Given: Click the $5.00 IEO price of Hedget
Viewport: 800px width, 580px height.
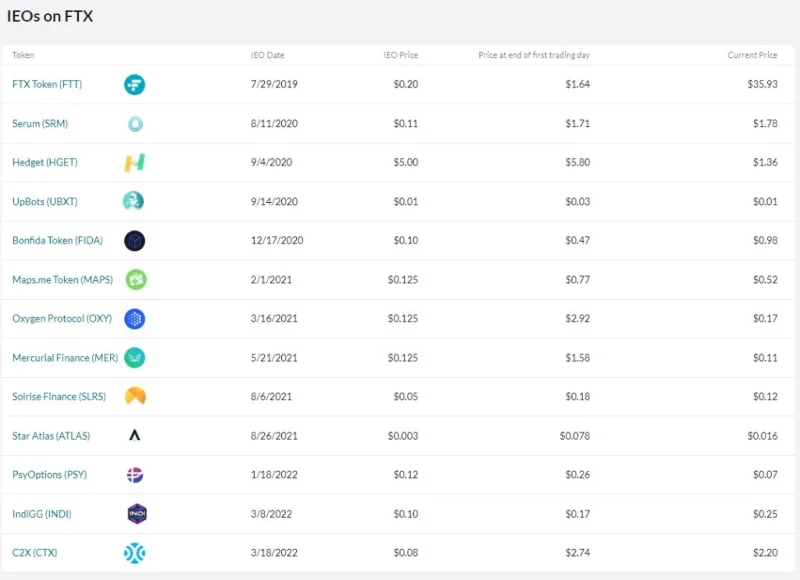Looking at the screenshot, I should point(406,162).
